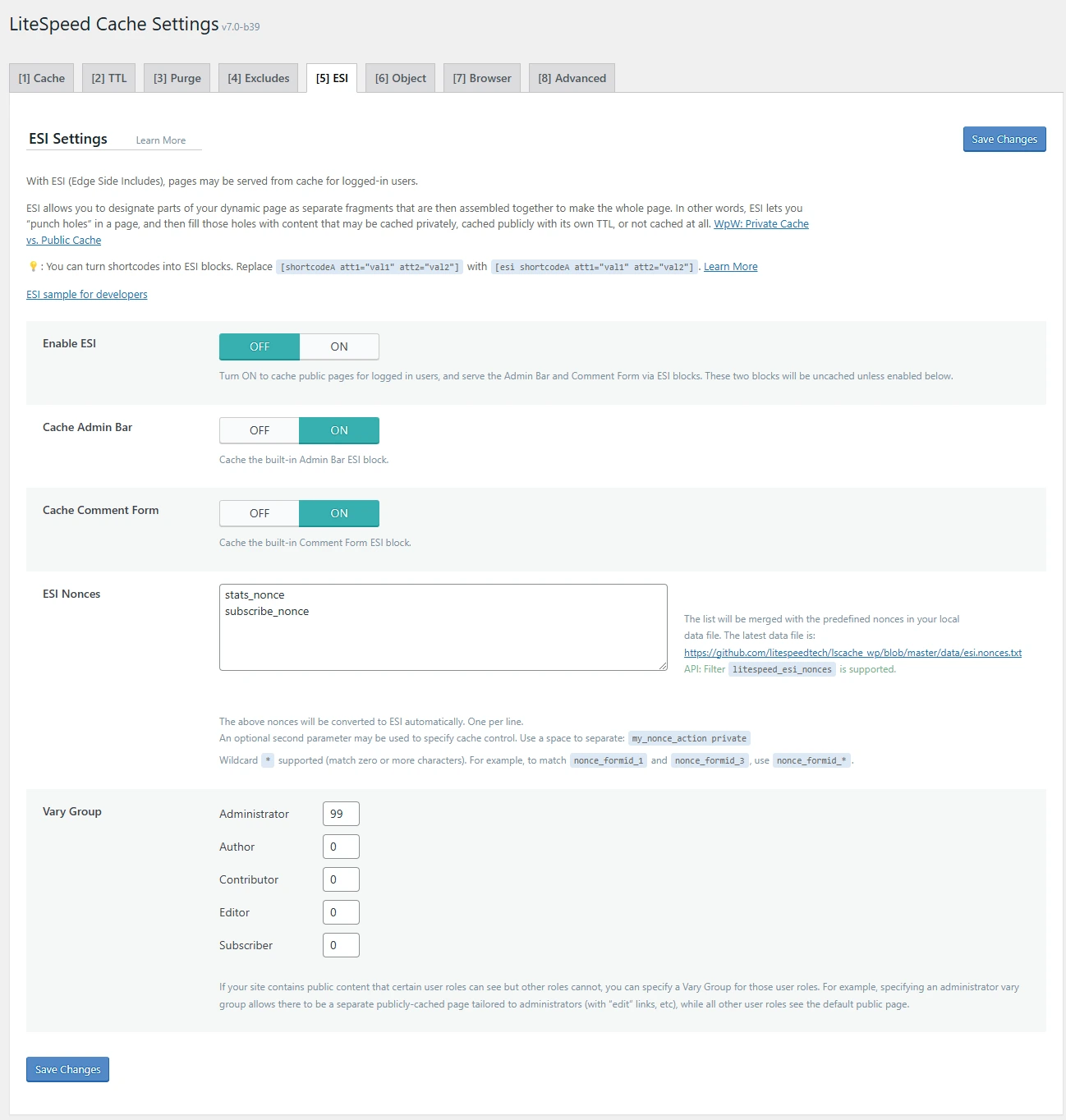Open Learn More next to ESI Settings
This screenshot has width=1066, height=1120.
click(x=161, y=140)
